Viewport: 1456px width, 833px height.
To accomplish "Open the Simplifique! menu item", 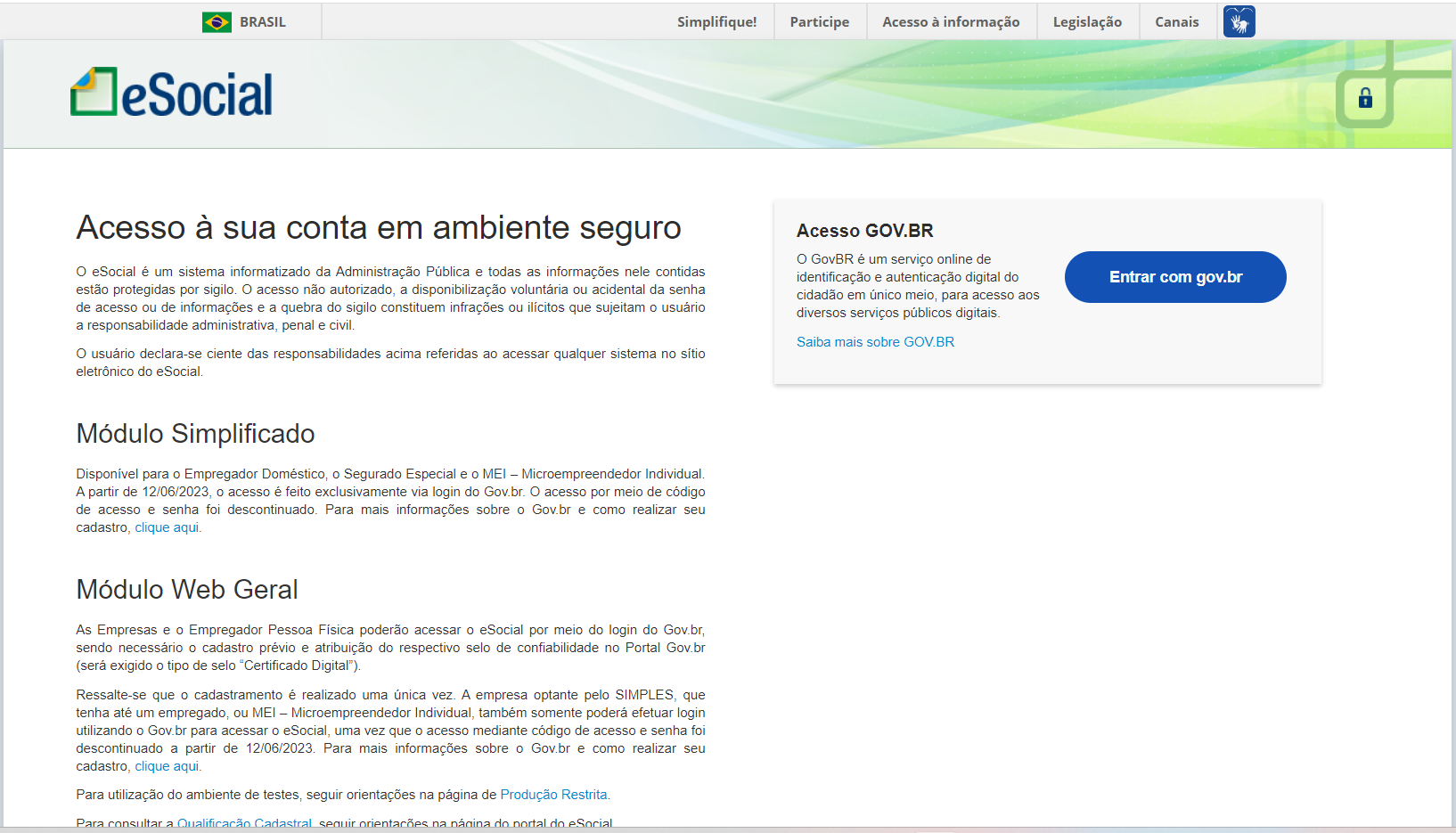I will pos(716,22).
